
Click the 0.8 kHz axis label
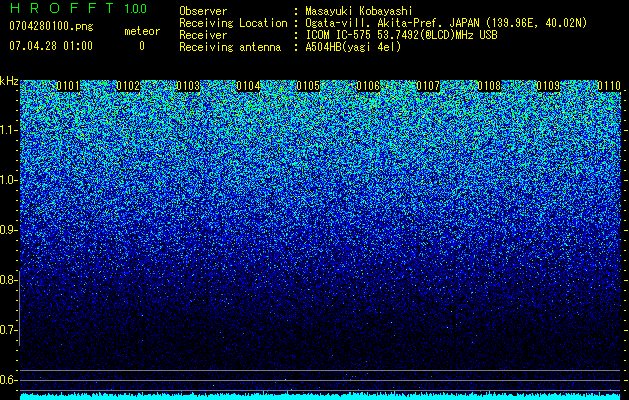(8, 280)
